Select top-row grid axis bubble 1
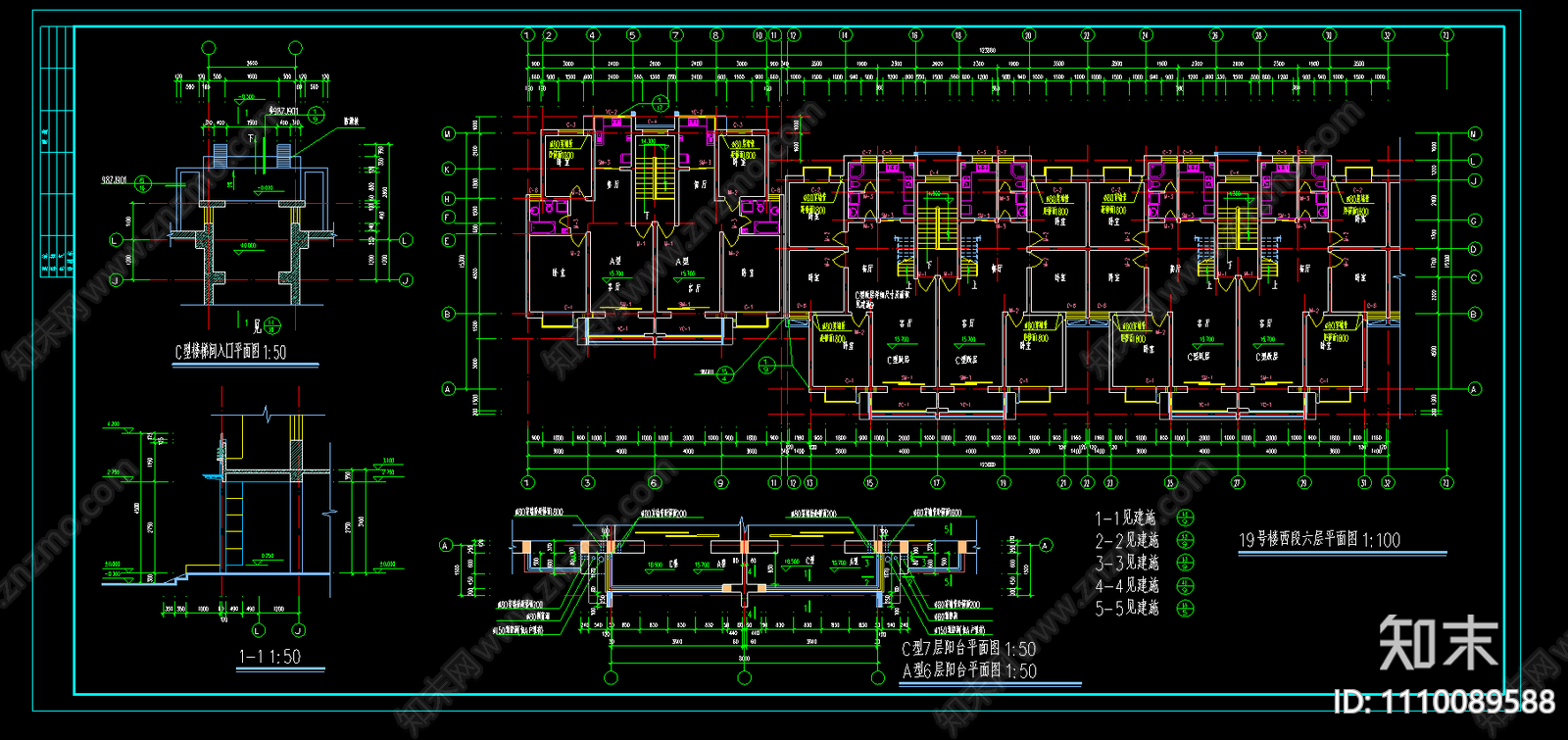 [x=527, y=35]
